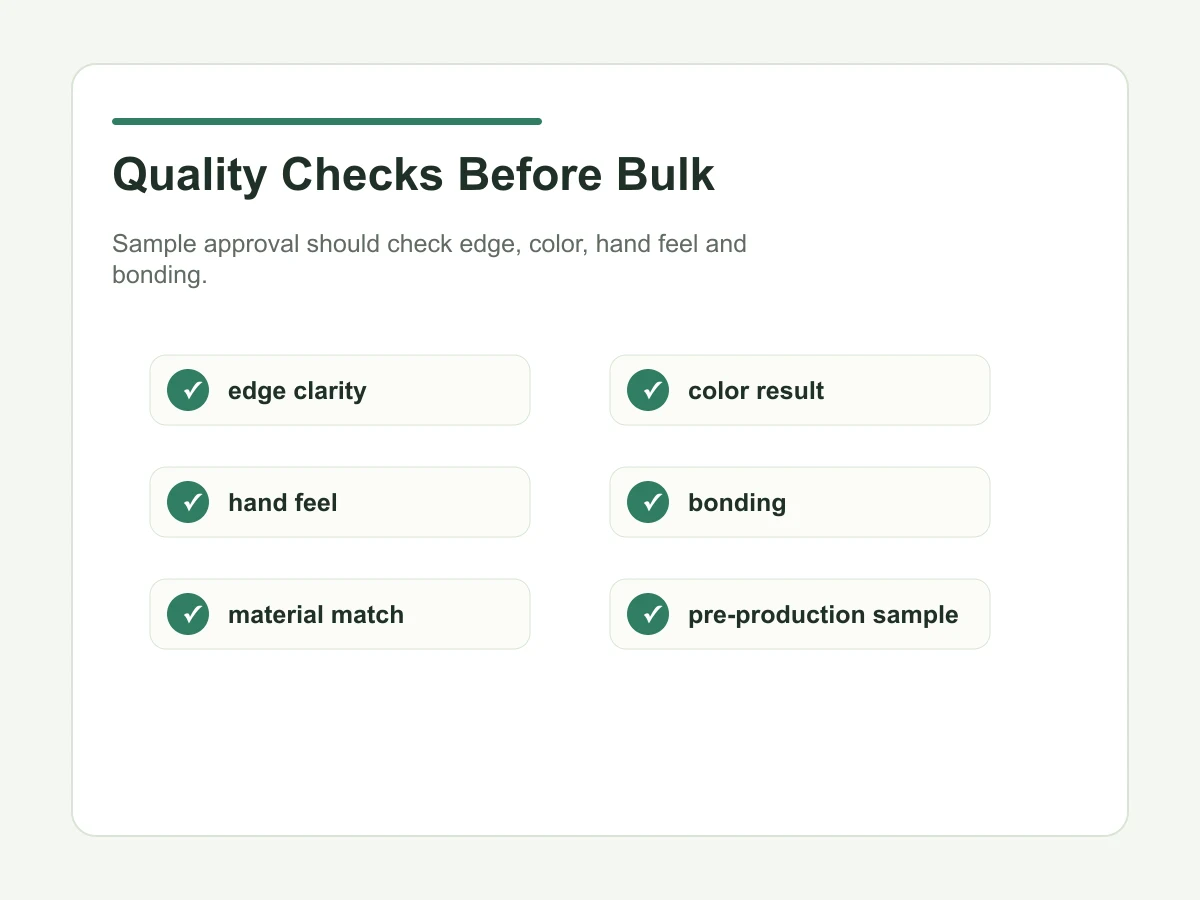Click the checkmark icon beside edge clarity

(x=188, y=390)
